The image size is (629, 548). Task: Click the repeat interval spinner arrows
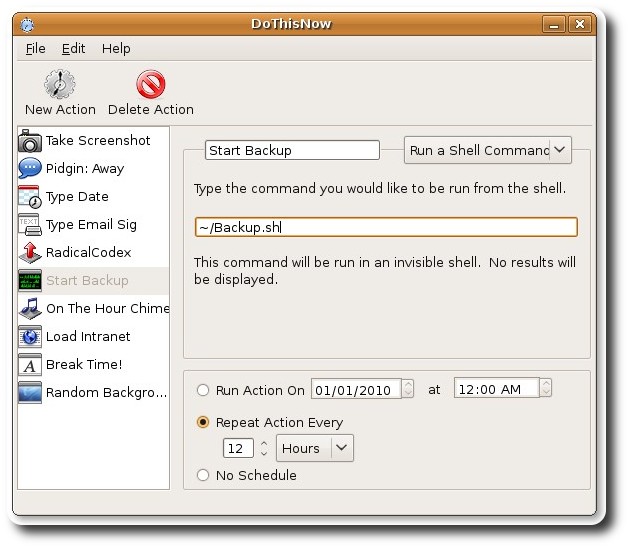pos(264,448)
